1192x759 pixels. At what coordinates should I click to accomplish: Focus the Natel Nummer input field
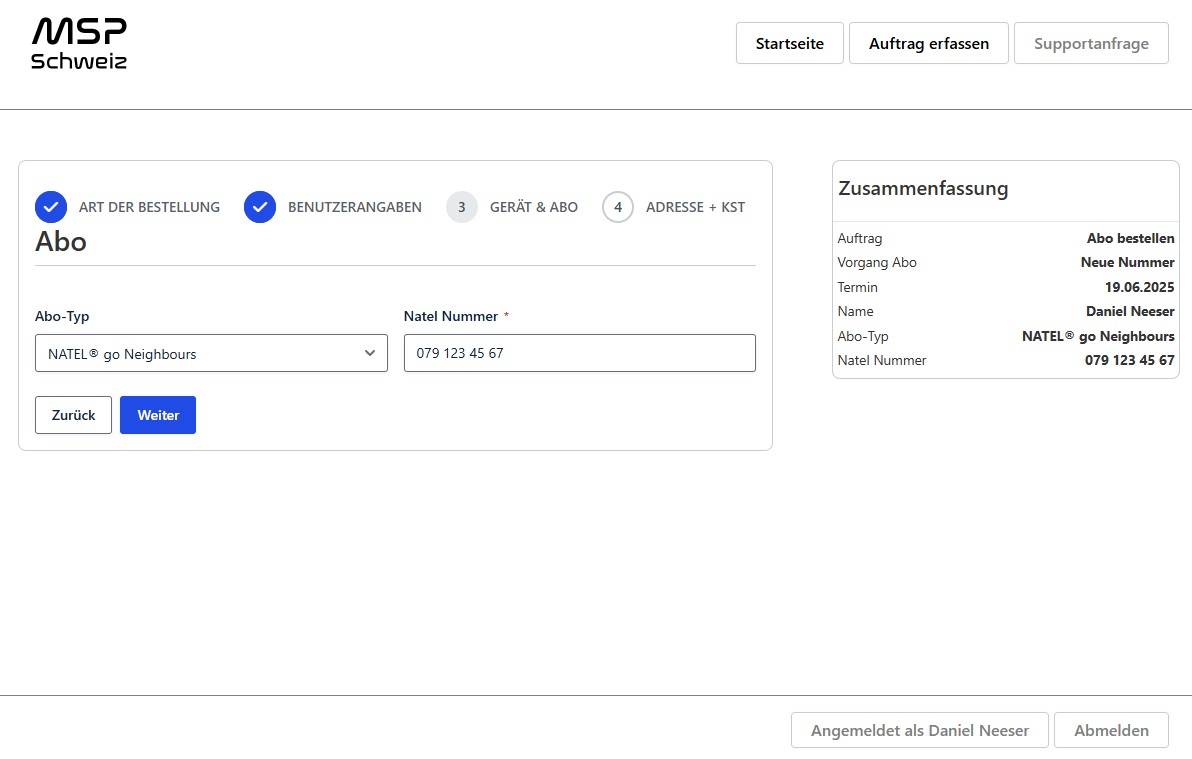pyautogui.click(x=579, y=353)
